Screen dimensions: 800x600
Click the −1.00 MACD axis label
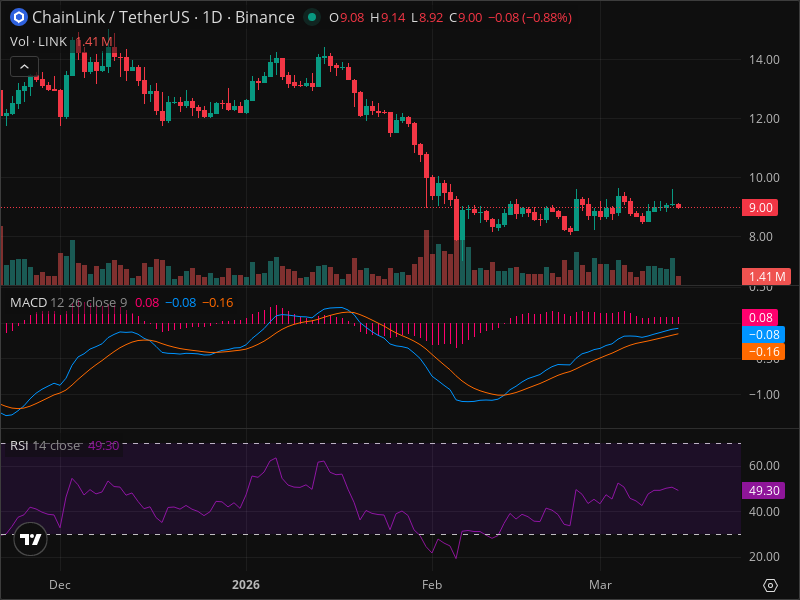click(764, 394)
